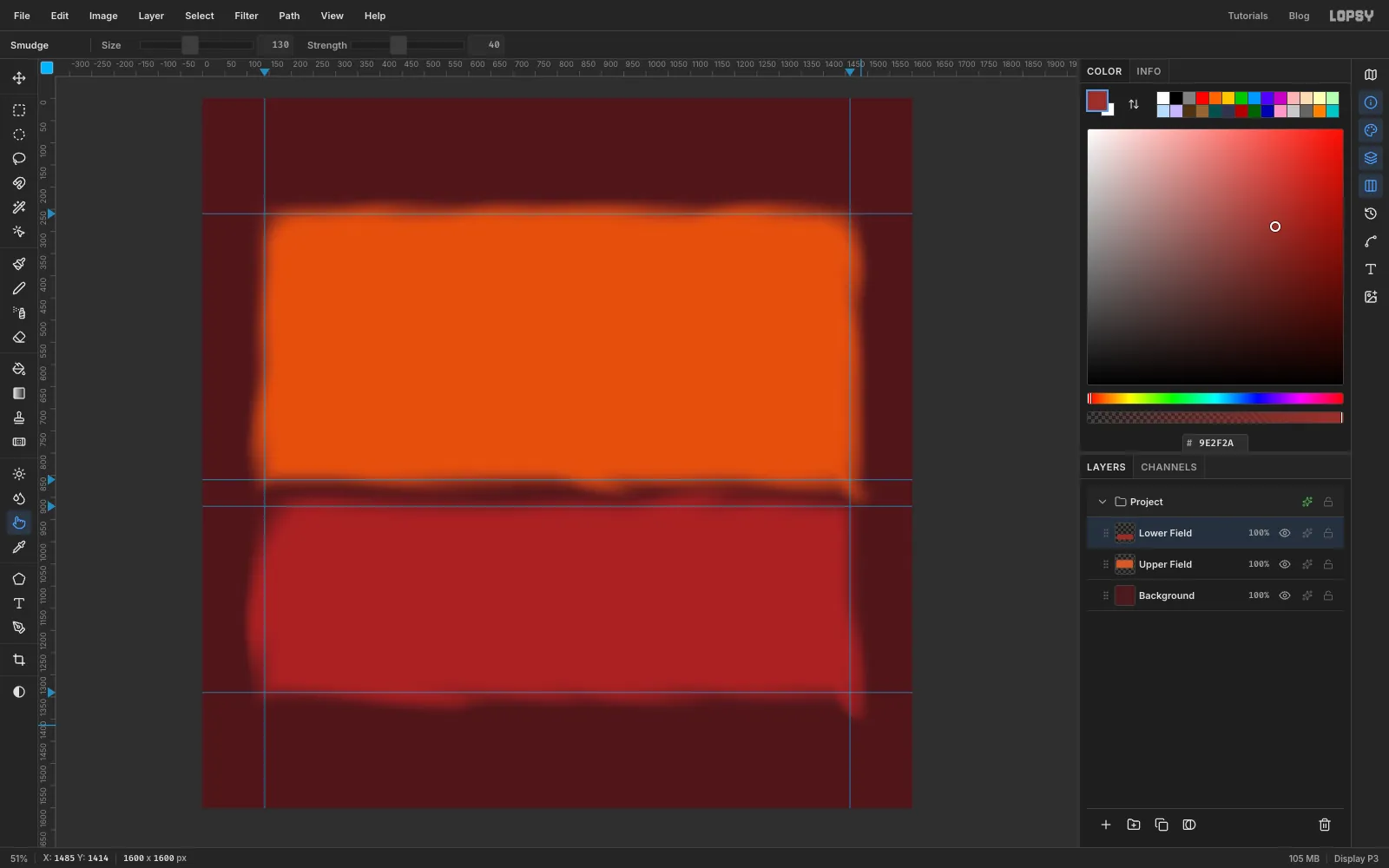Select the Paint Bucket tool
The image size is (1389, 868).
coord(18,369)
